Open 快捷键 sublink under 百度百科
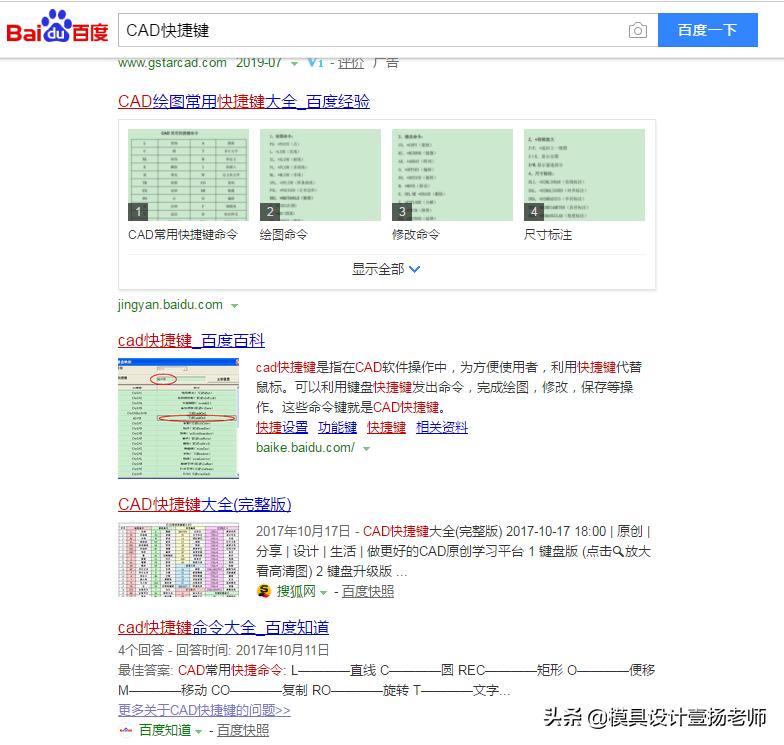784x745 pixels. (x=386, y=428)
